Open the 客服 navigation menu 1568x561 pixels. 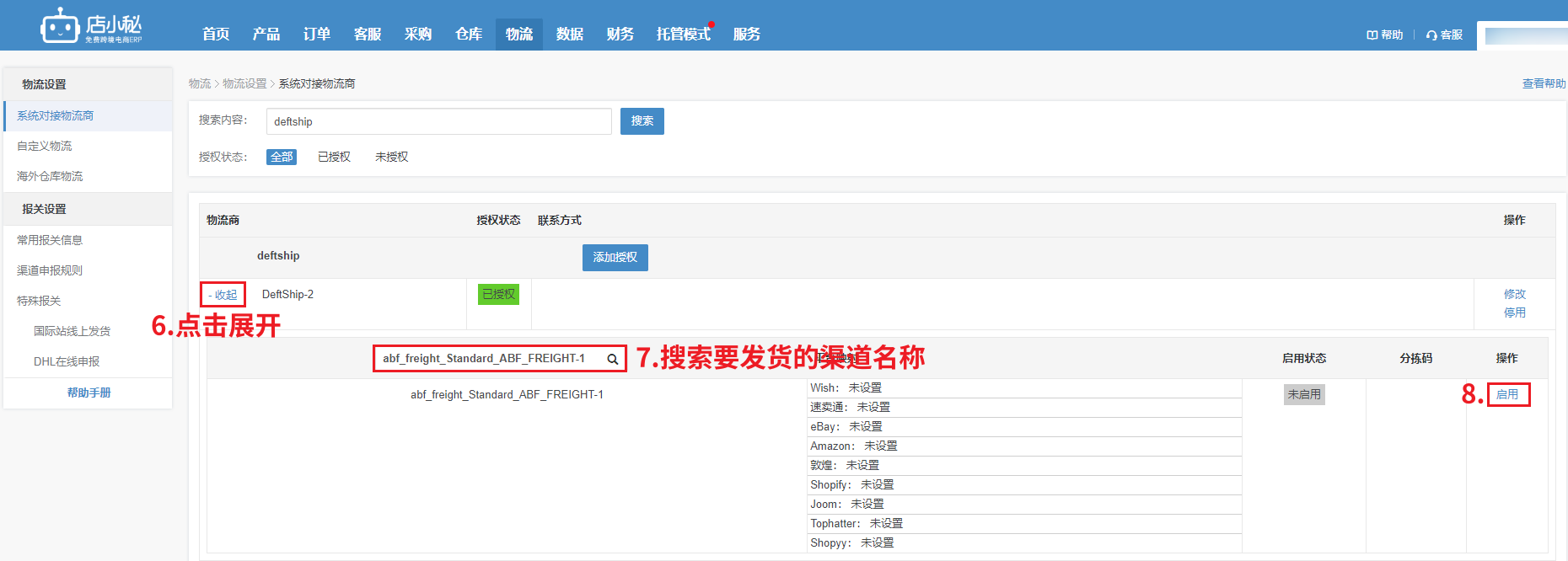pos(368,34)
